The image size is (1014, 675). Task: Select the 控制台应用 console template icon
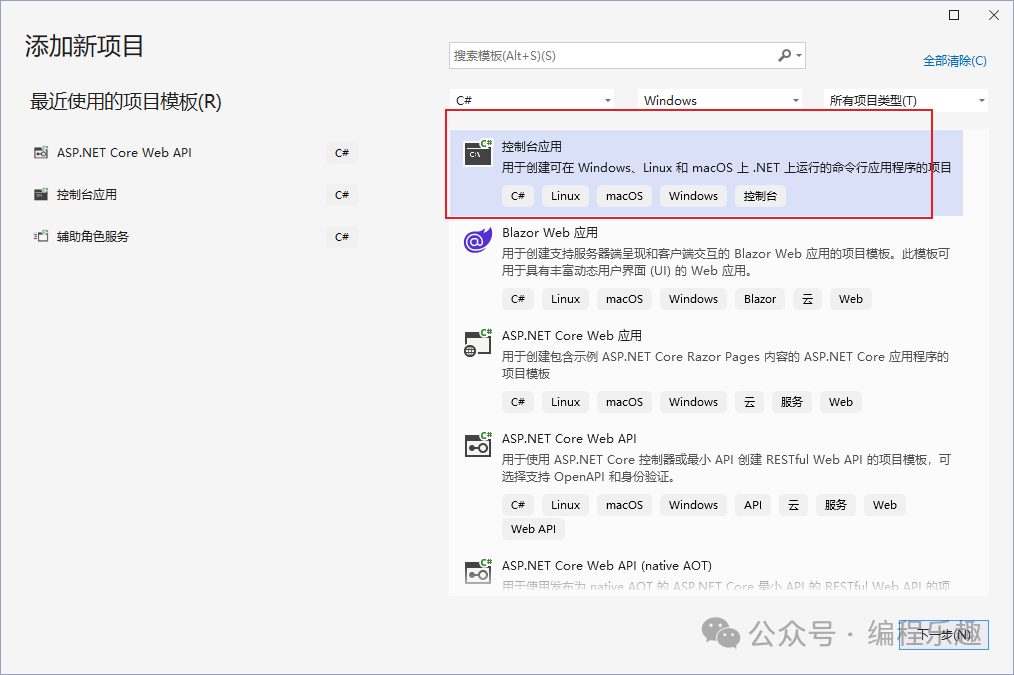(477, 153)
